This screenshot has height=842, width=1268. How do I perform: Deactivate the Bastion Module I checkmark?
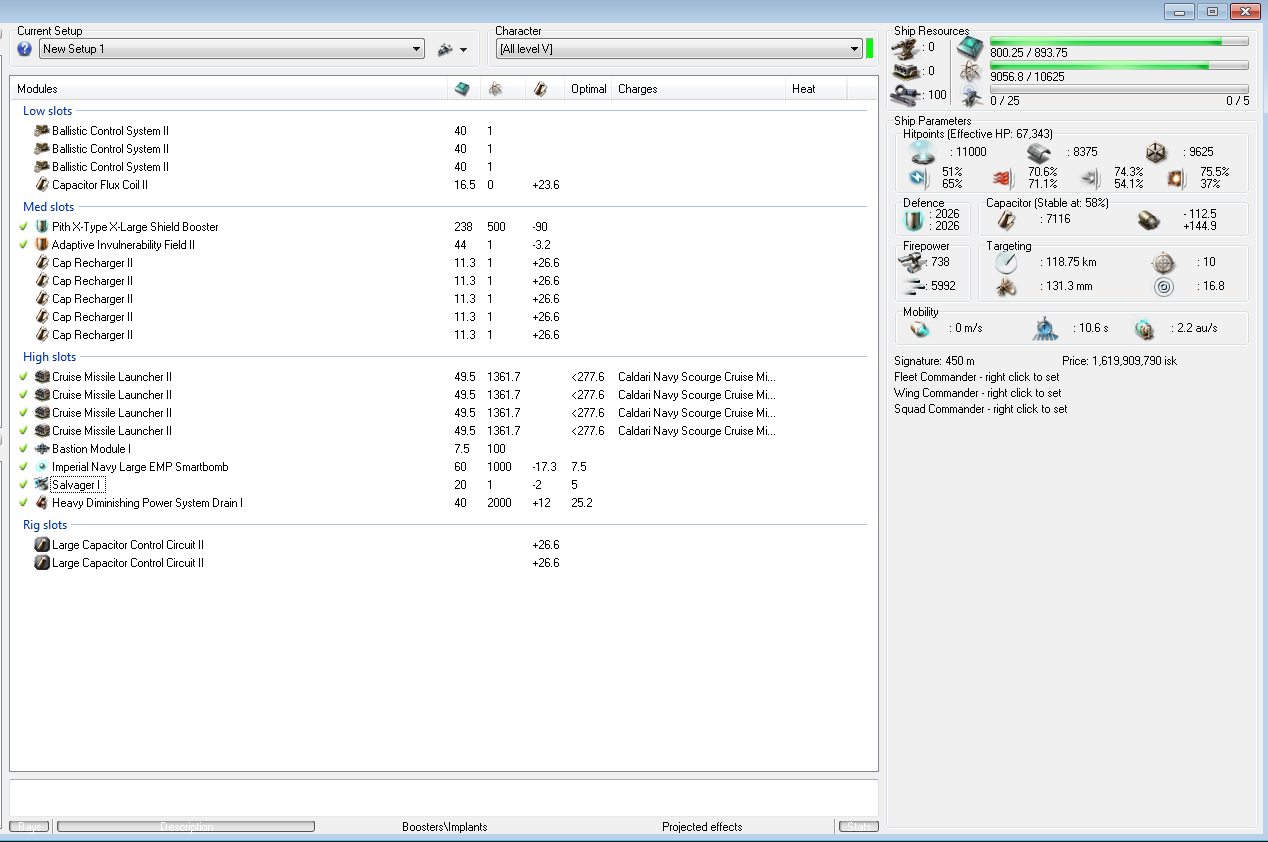coord(23,449)
